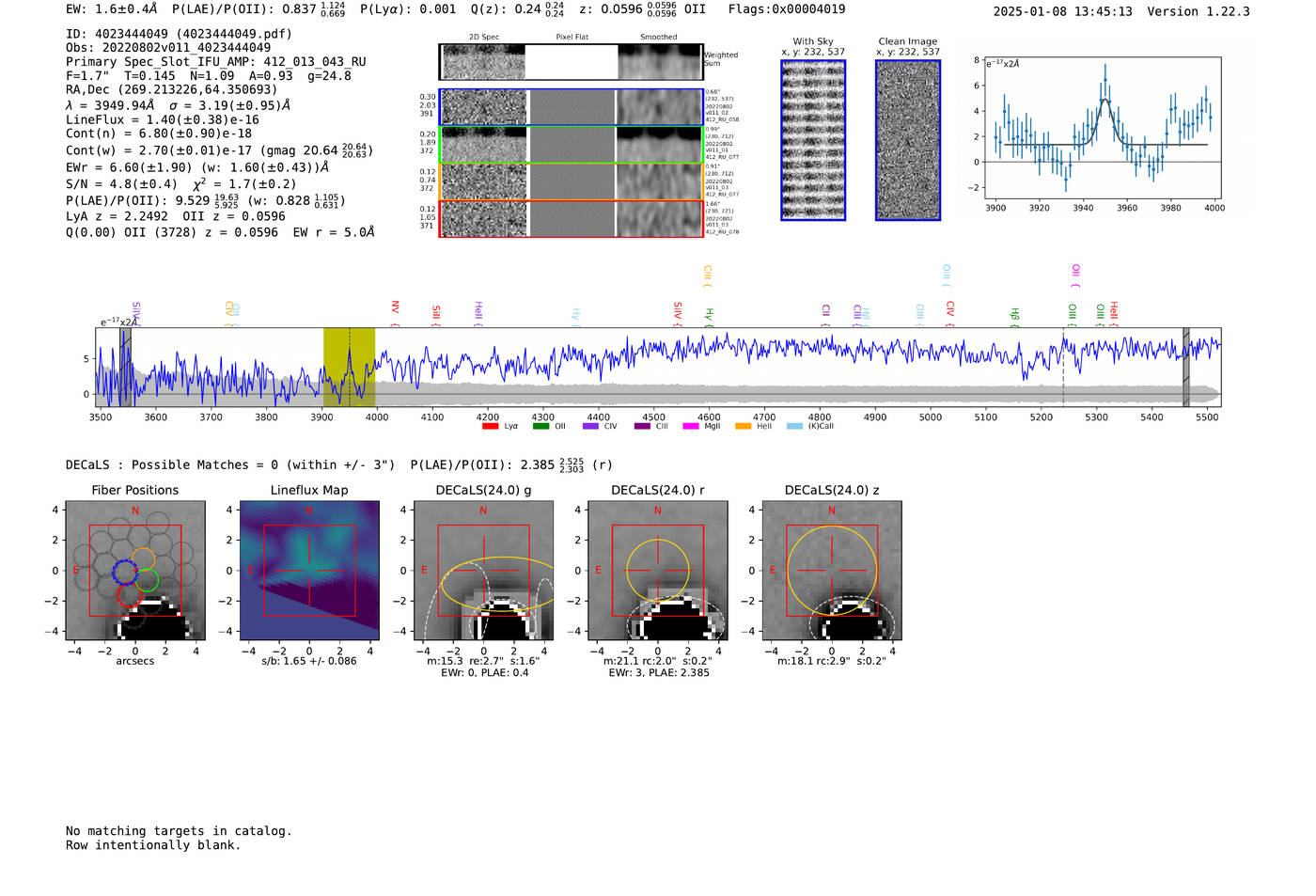Click the ID: 4023444049 line
Screen dimensions: 1316x896
[179, 33]
